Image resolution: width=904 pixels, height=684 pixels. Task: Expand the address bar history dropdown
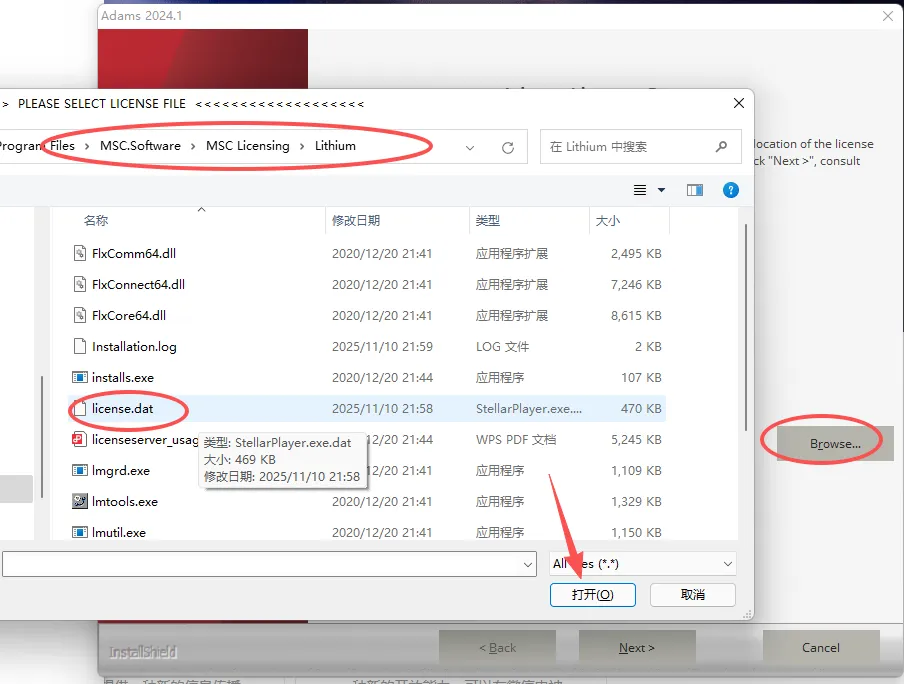470,148
